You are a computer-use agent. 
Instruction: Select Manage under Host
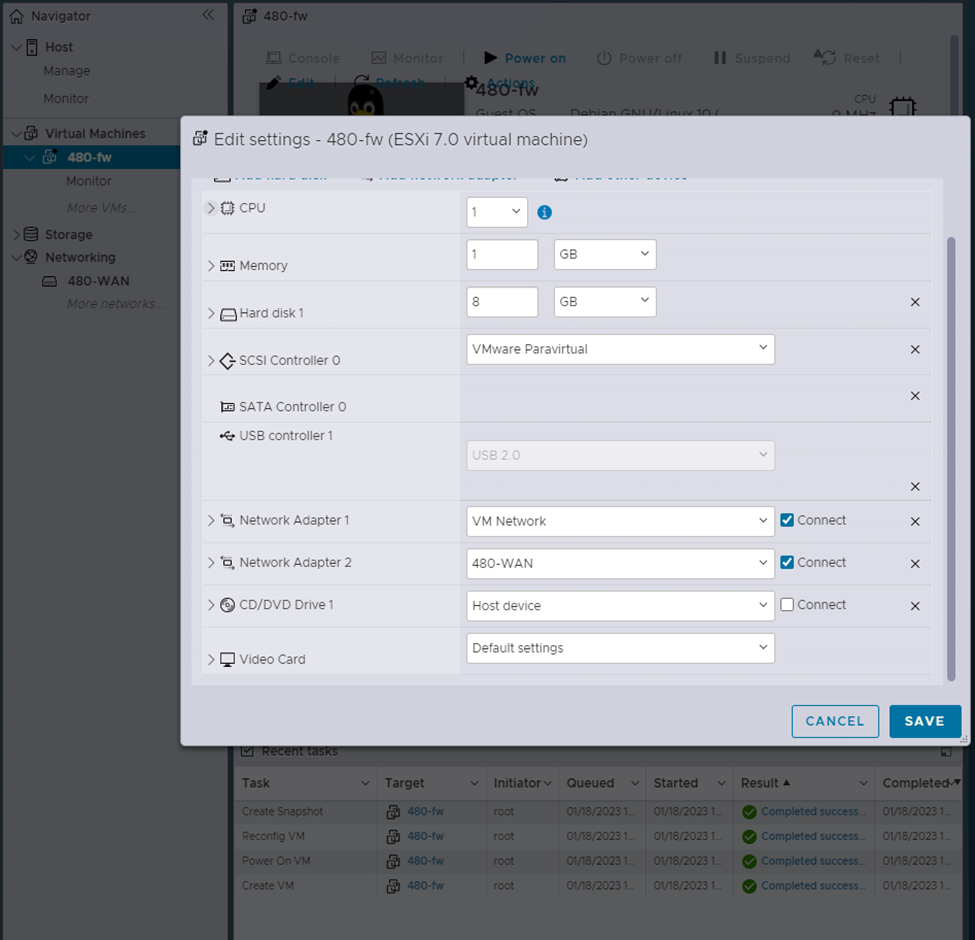coord(67,71)
